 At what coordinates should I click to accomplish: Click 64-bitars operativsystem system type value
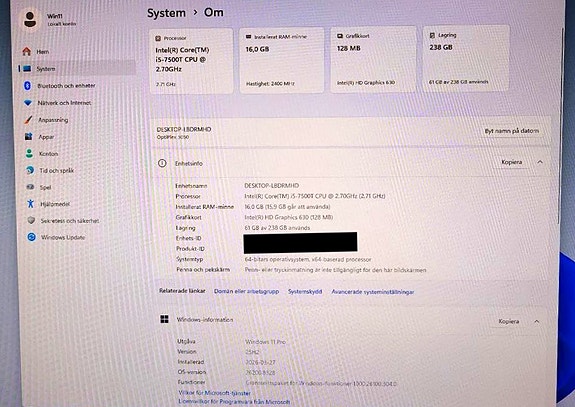coord(308,259)
